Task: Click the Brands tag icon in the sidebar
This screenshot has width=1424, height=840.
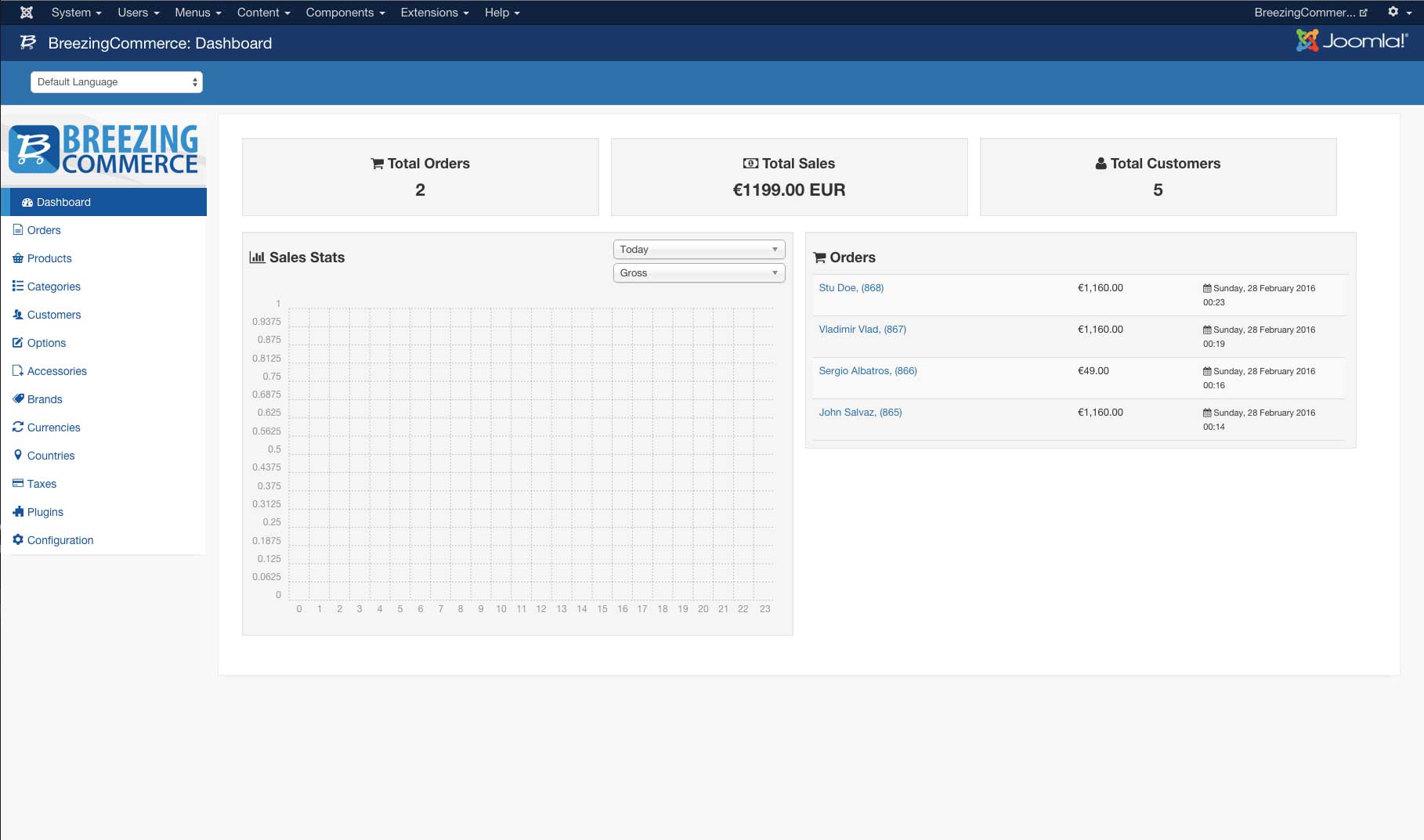Action: point(18,398)
